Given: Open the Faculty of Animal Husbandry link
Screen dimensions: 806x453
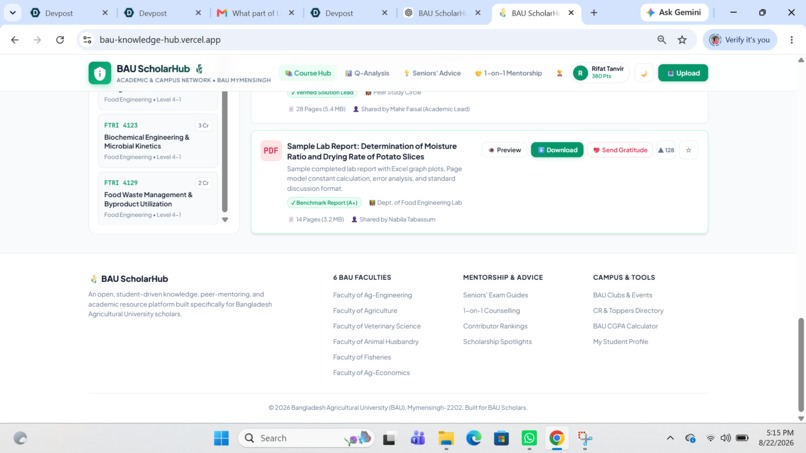Looking at the screenshot, I should point(375,341).
